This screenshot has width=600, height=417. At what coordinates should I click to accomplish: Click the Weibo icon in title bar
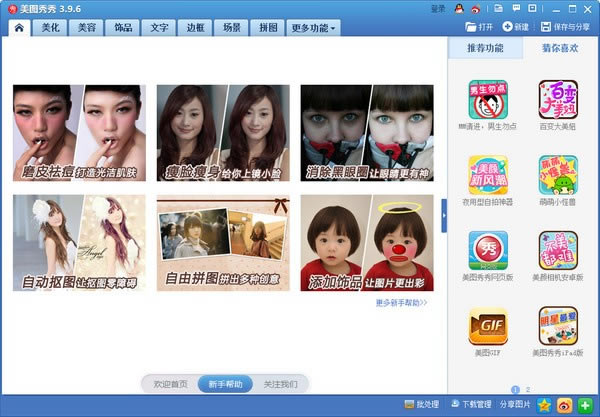click(476, 8)
